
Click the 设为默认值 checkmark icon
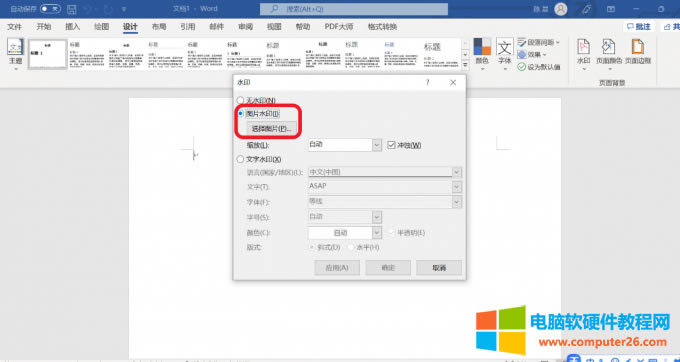click(522, 67)
